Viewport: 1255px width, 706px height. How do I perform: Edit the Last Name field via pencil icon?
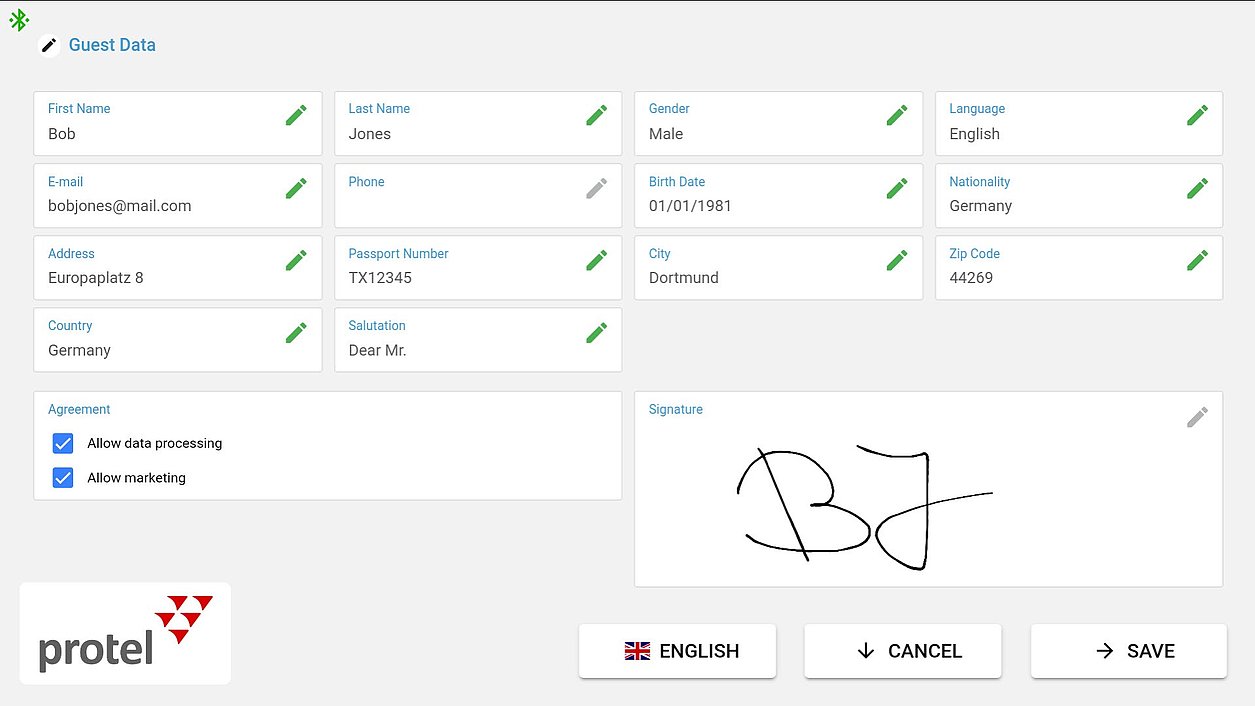597,116
